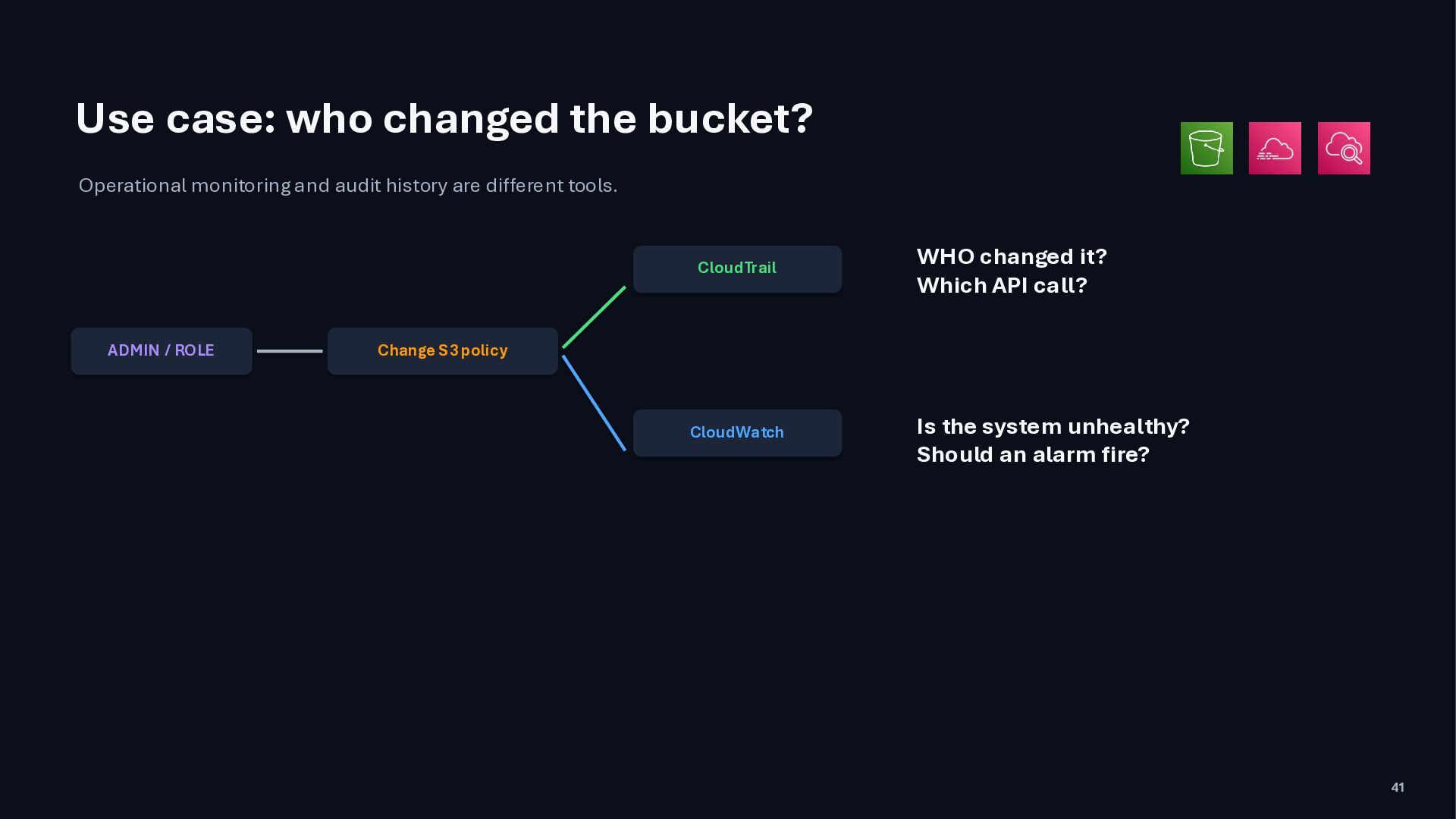The image size is (1456, 819).
Task: Click the slide number 41
Action: 1398,787
